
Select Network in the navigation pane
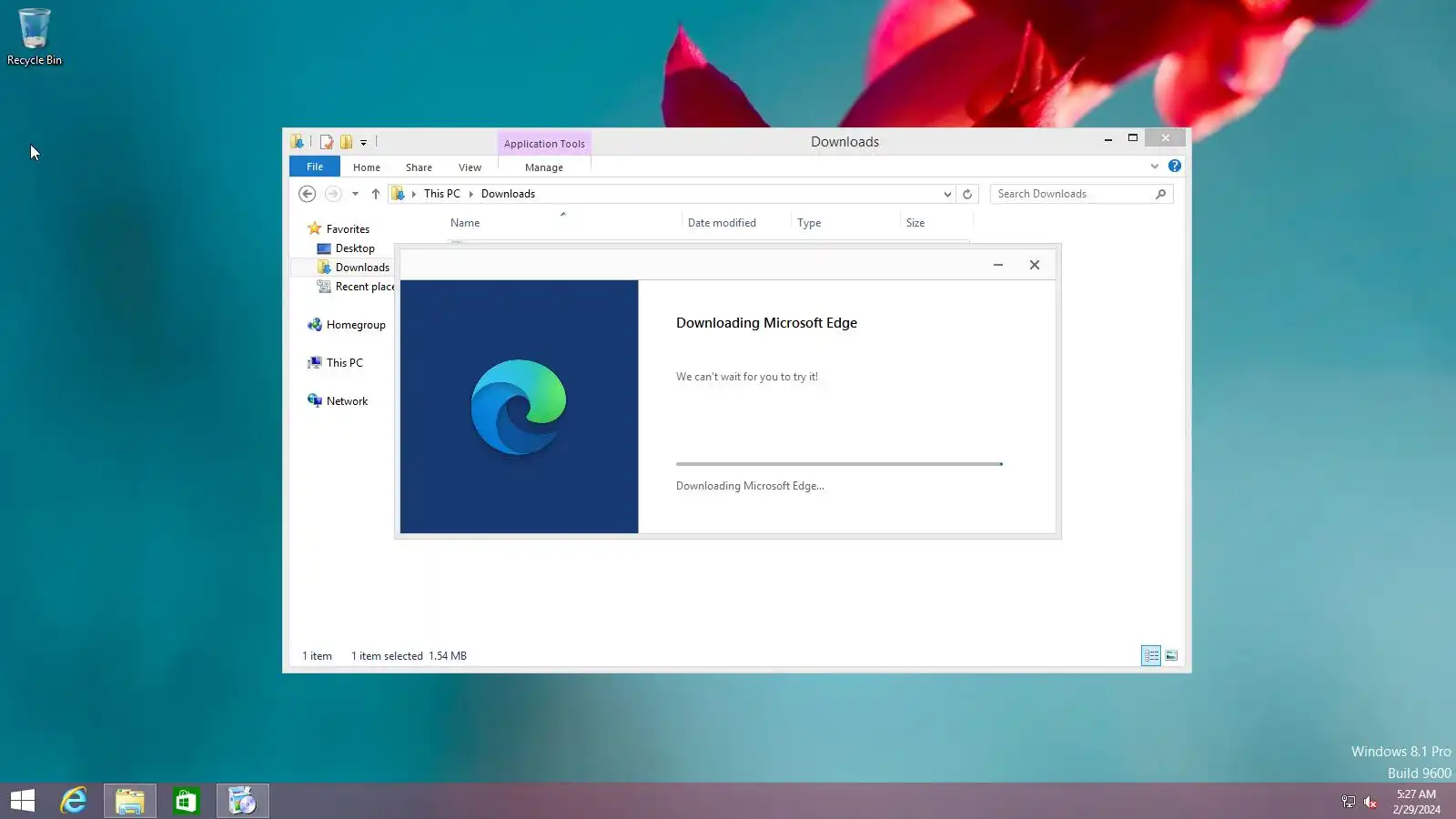tap(338, 401)
